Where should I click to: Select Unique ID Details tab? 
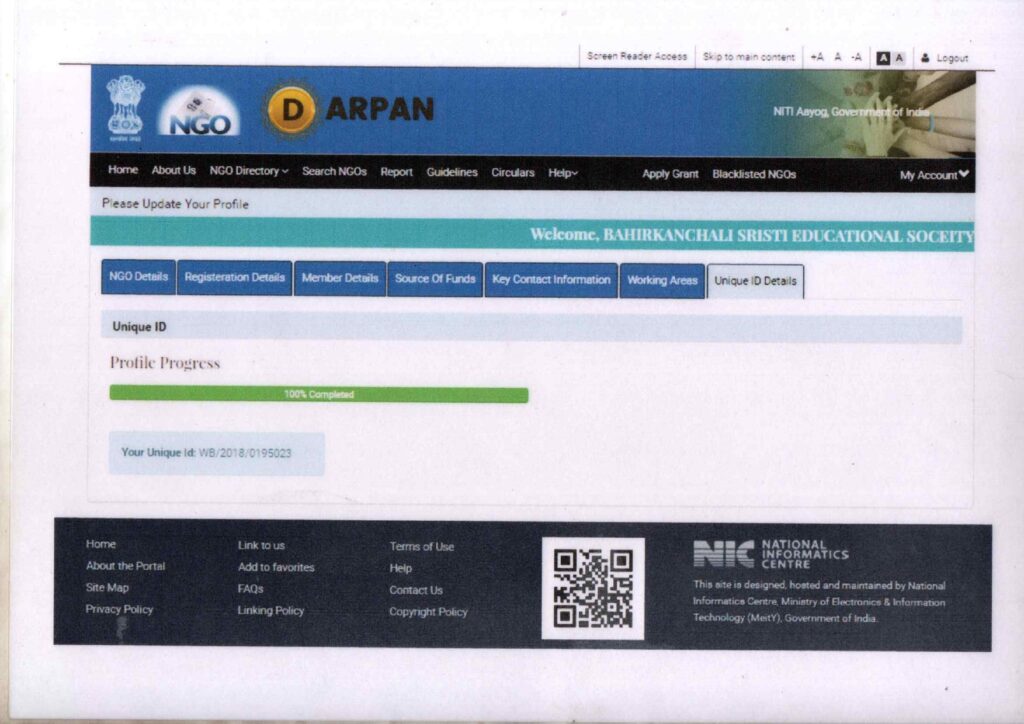[x=756, y=281]
